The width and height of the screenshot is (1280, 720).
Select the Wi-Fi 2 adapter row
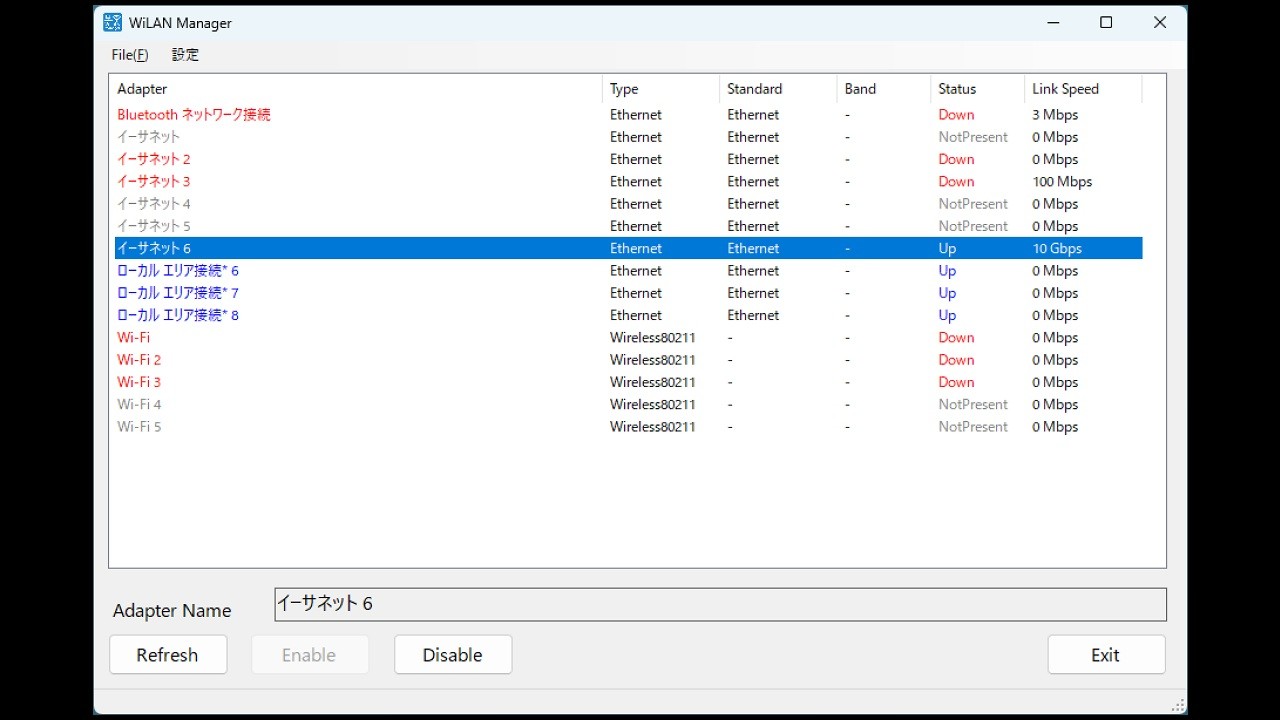point(139,359)
